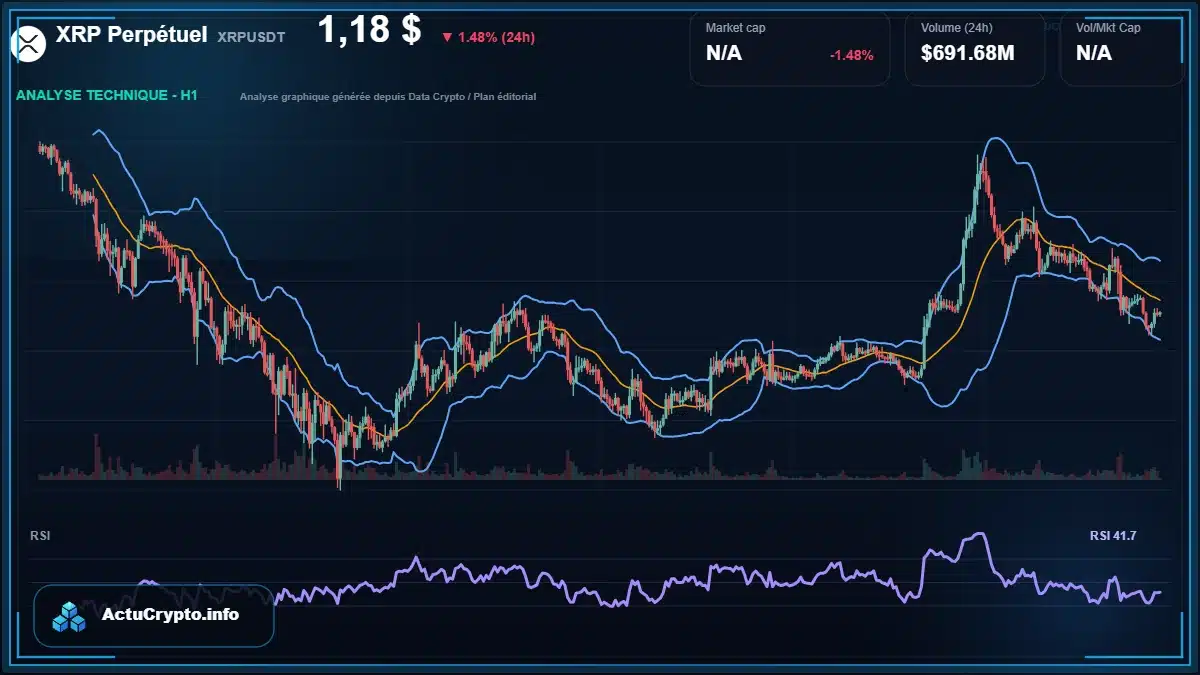
Task: Click the -1.48% figure in Market cap card
Action: (x=852, y=55)
